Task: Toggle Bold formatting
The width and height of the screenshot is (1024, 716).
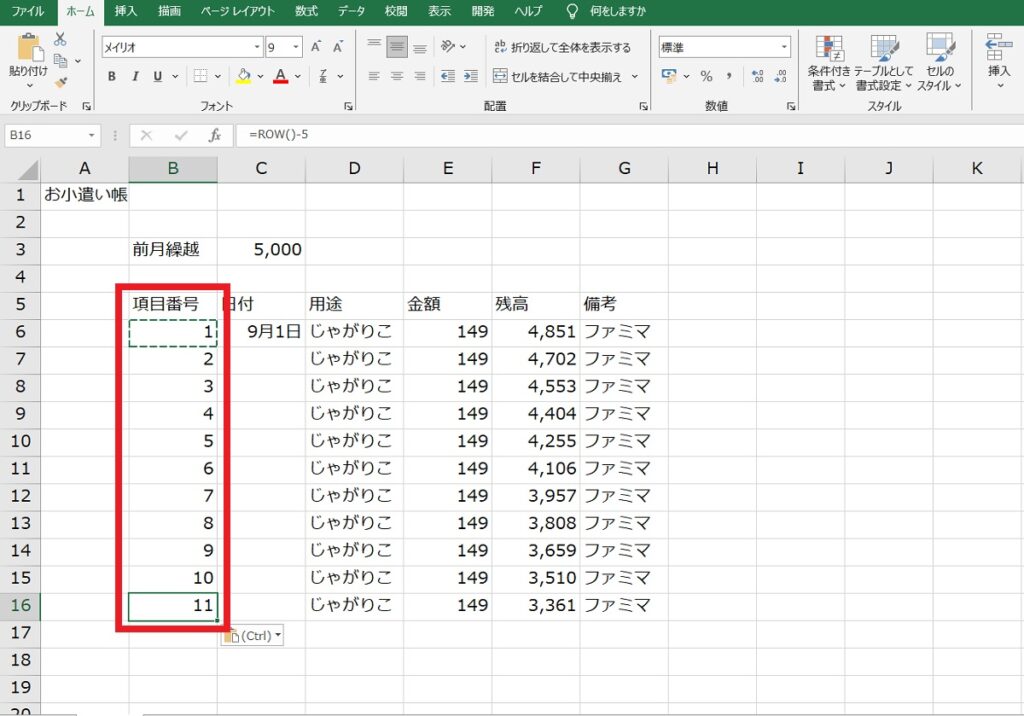Action: point(112,76)
